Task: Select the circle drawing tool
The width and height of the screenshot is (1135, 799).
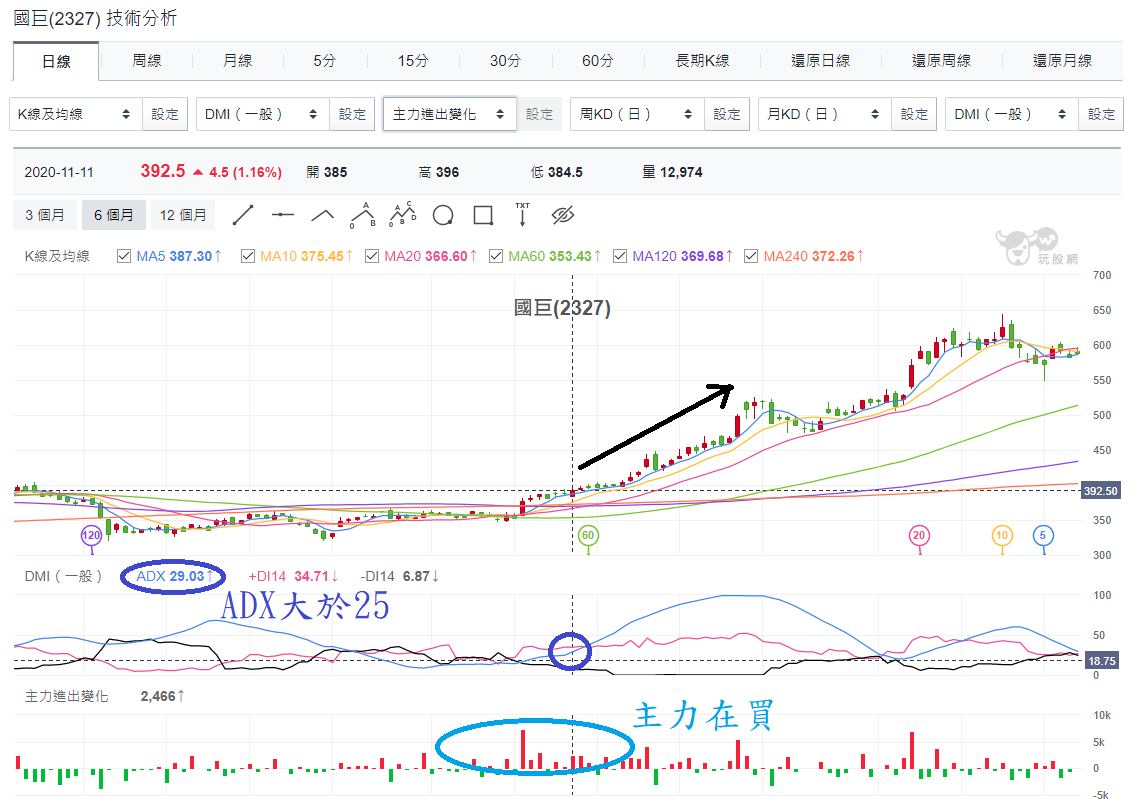Action: [442, 214]
